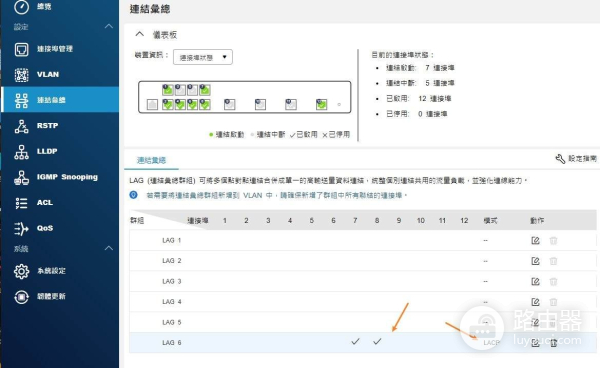Open the 總覽 overview page
The image size is (600, 368).
[33, 7]
